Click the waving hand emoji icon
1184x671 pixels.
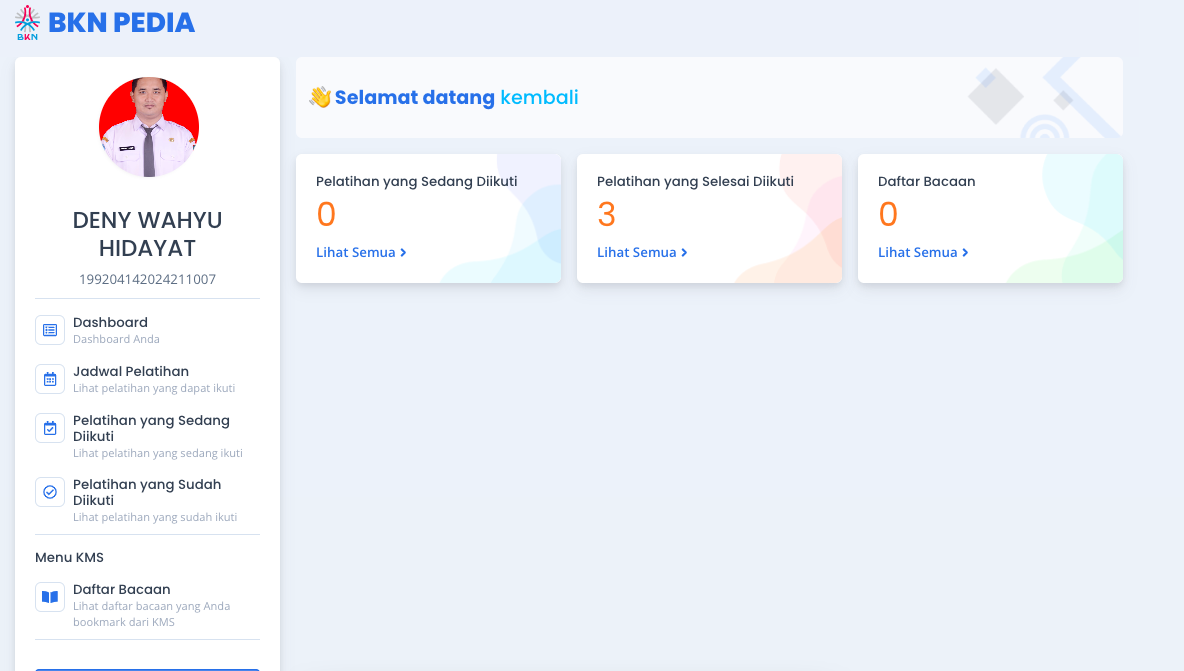pyautogui.click(x=320, y=97)
